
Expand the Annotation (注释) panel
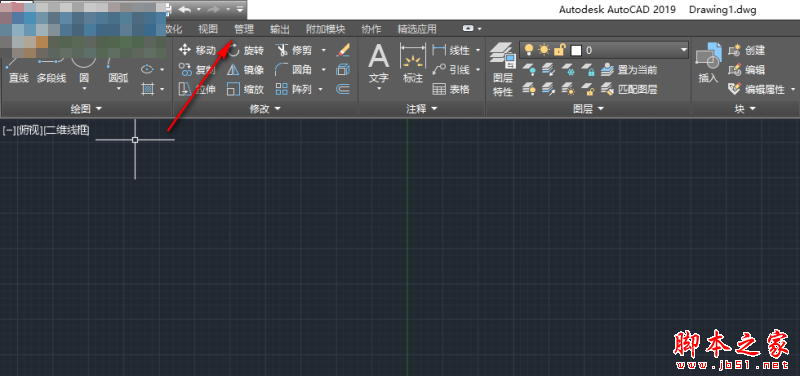coord(422,109)
